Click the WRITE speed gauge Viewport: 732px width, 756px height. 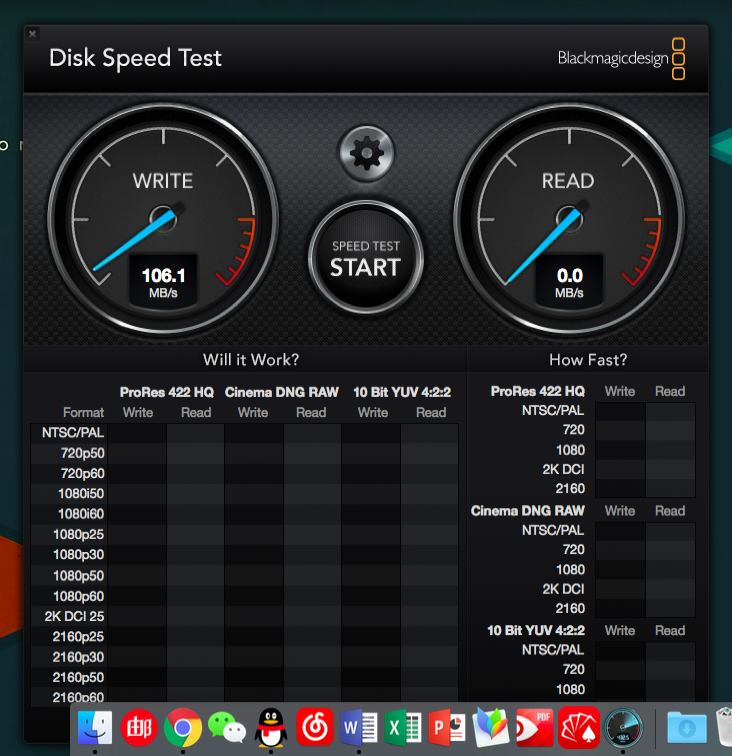(163, 219)
